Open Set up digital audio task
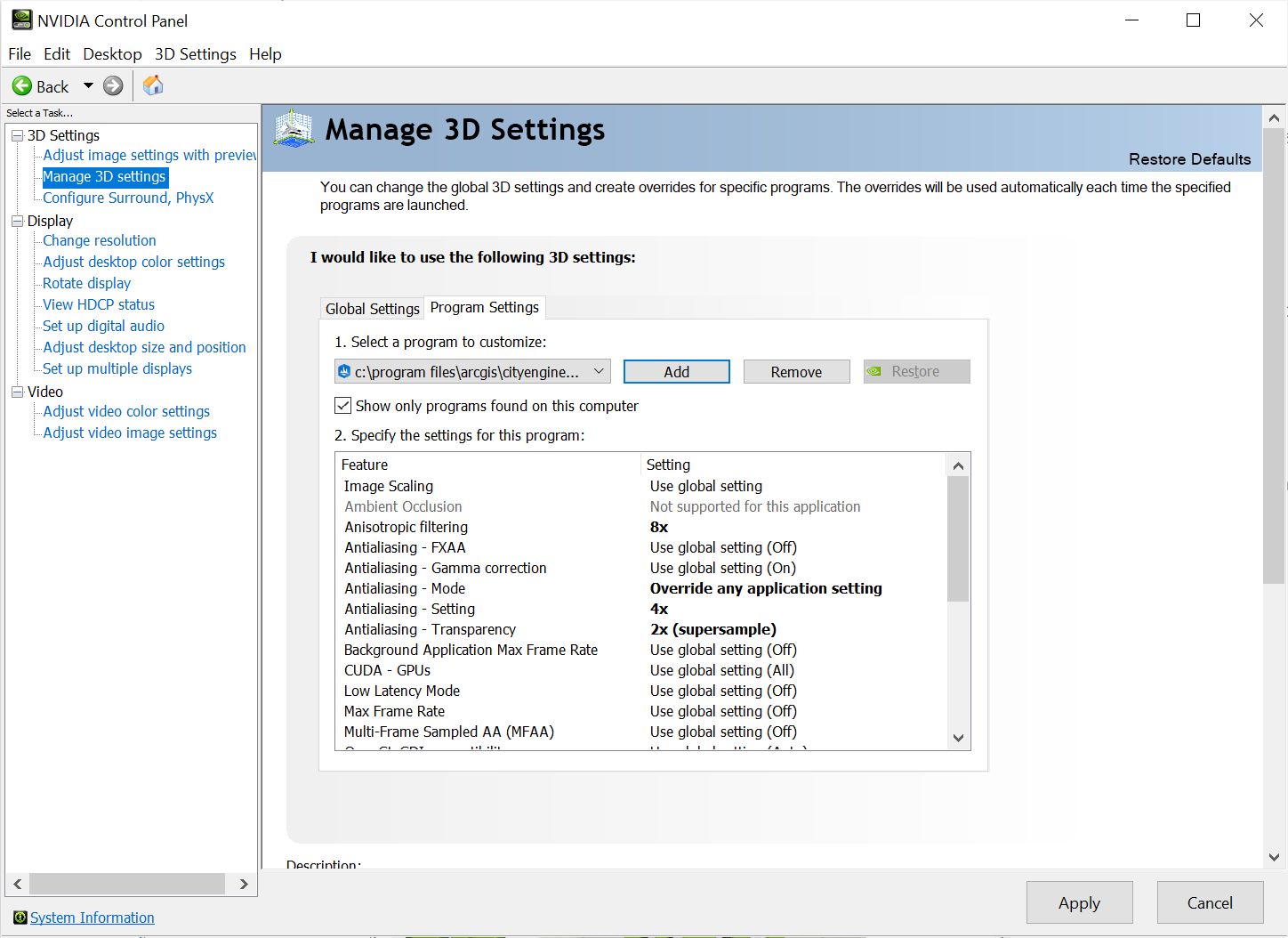 point(104,326)
